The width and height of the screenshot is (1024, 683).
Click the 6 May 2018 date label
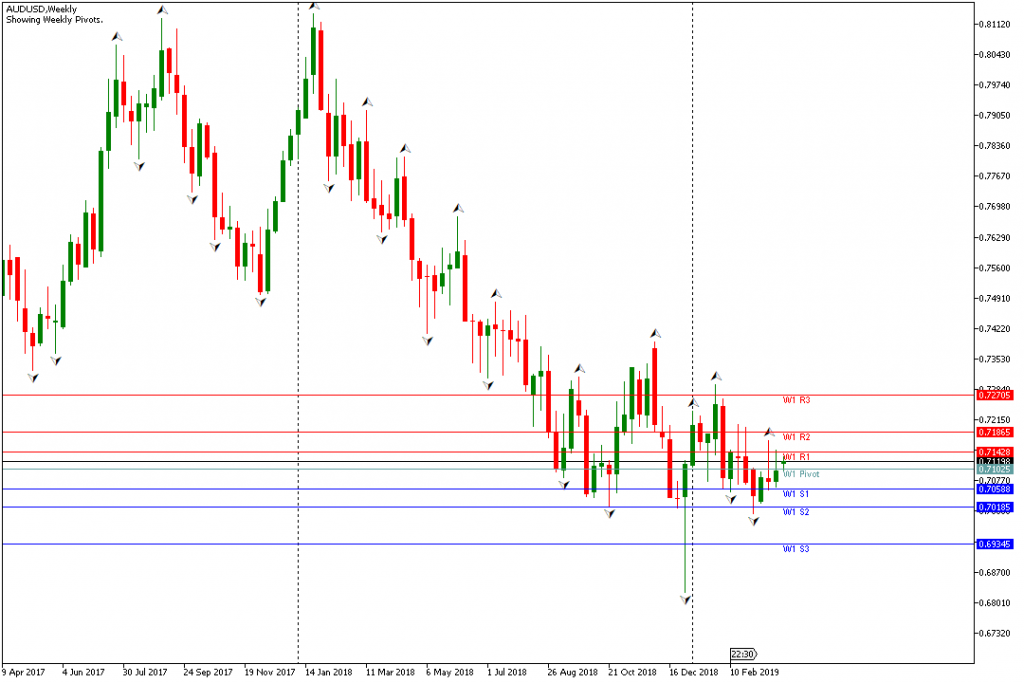click(449, 673)
